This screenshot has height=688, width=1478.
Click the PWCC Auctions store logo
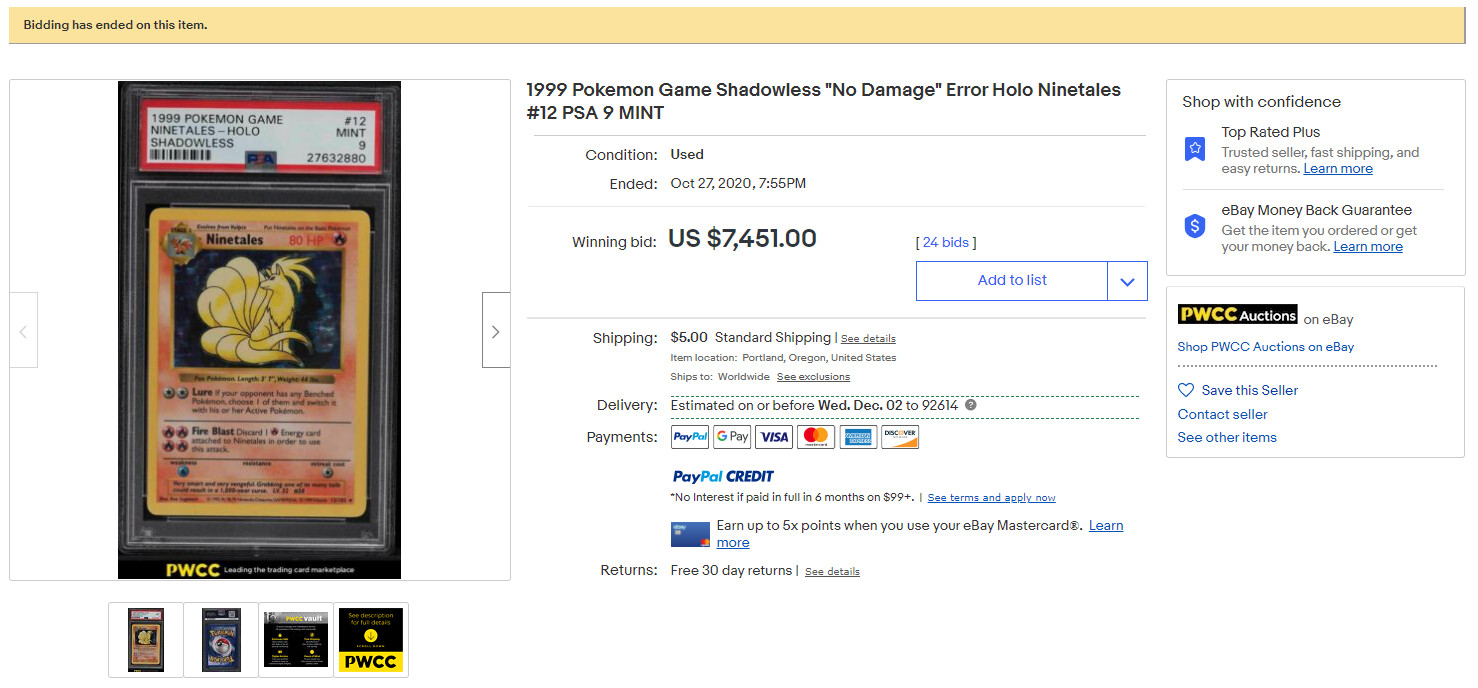(1237, 315)
